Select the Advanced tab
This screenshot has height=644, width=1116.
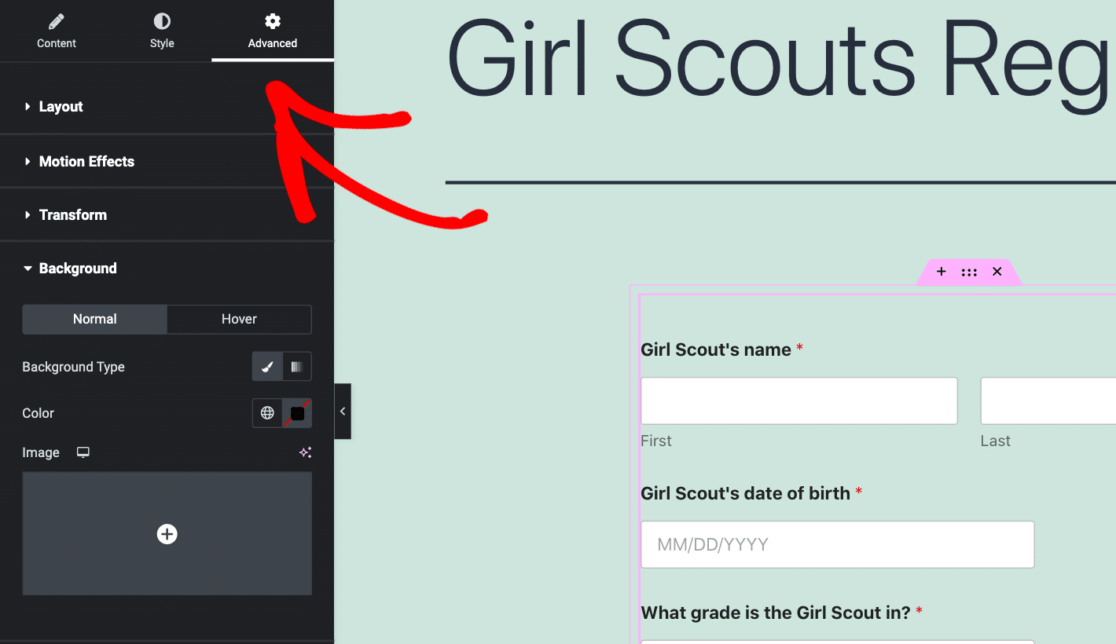point(273,31)
